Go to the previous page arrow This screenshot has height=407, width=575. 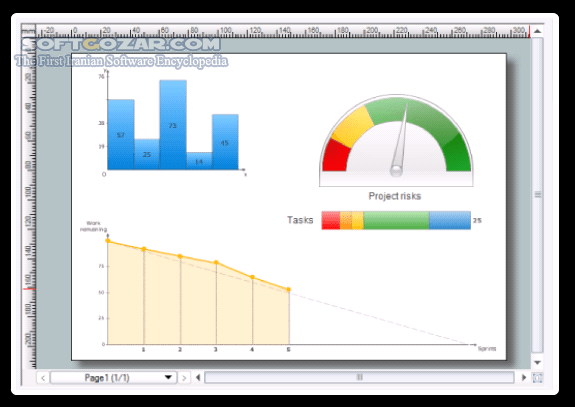coord(43,378)
